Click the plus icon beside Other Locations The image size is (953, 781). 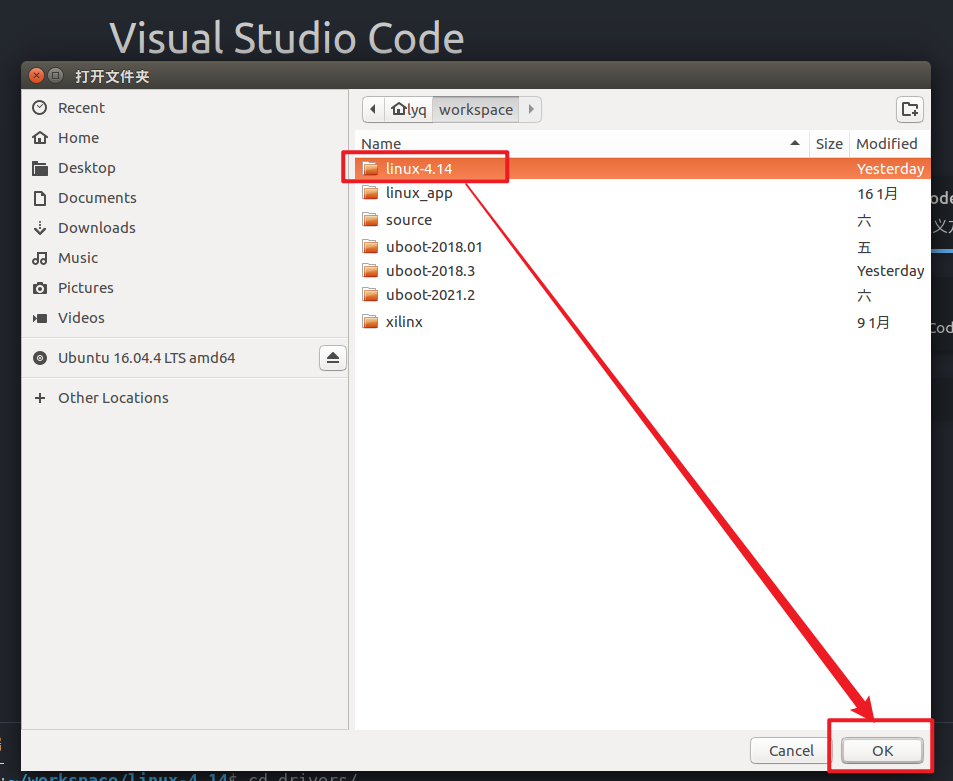tap(40, 398)
